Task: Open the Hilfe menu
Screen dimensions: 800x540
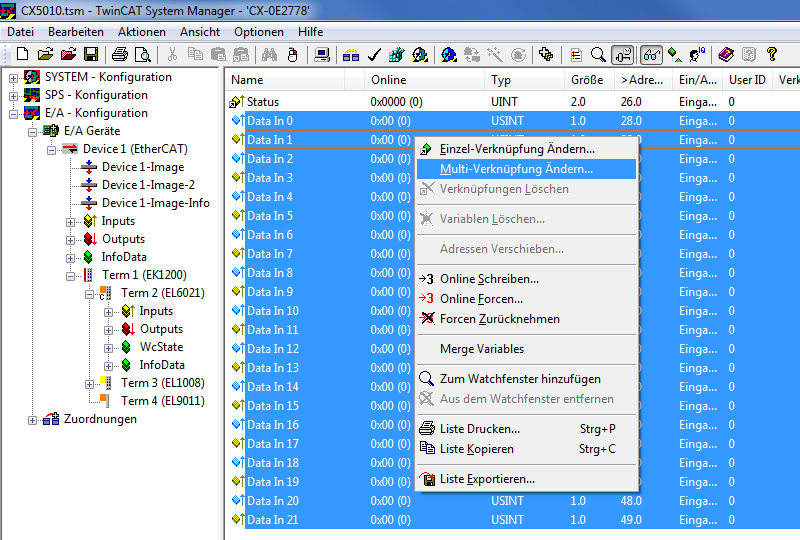Action: tap(311, 32)
